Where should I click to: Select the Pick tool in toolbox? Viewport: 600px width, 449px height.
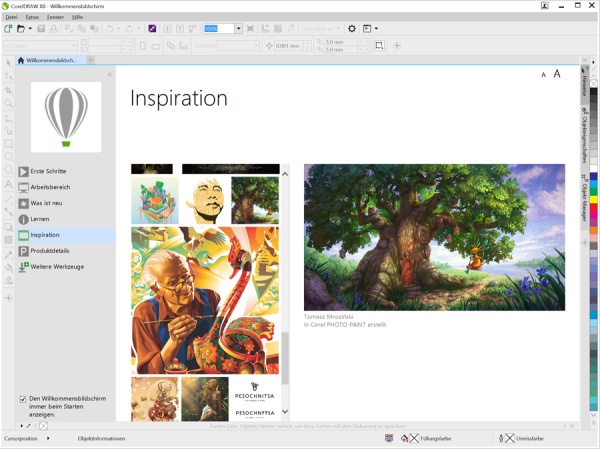8,63
